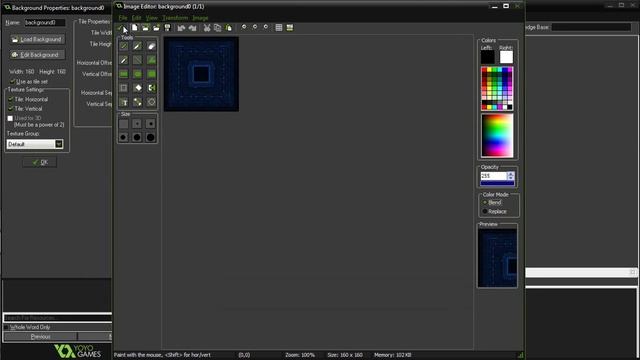Click the Search For Resources field
640x360 pixels.
(58, 318)
